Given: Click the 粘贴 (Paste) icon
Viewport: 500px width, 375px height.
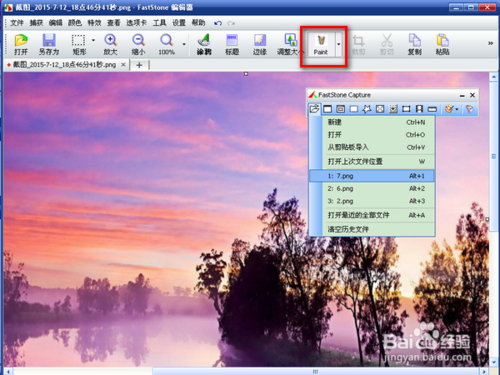Looking at the screenshot, I should pyautogui.click(x=443, y=44).
